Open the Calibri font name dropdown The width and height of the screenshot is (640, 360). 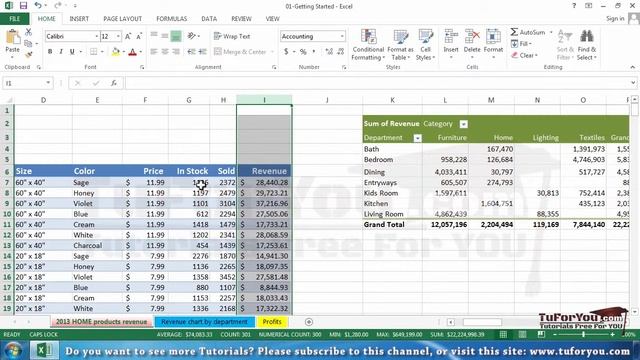[x=96, y=36]
